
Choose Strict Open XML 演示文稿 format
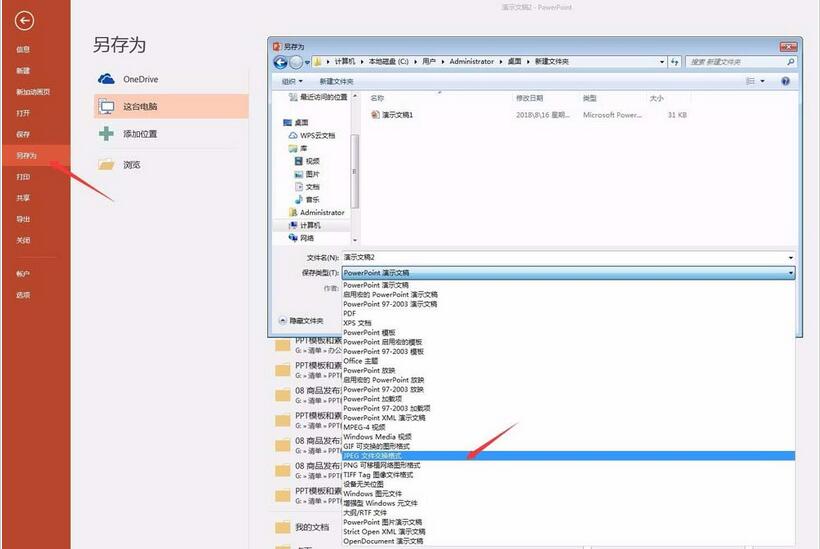point(384,531)
